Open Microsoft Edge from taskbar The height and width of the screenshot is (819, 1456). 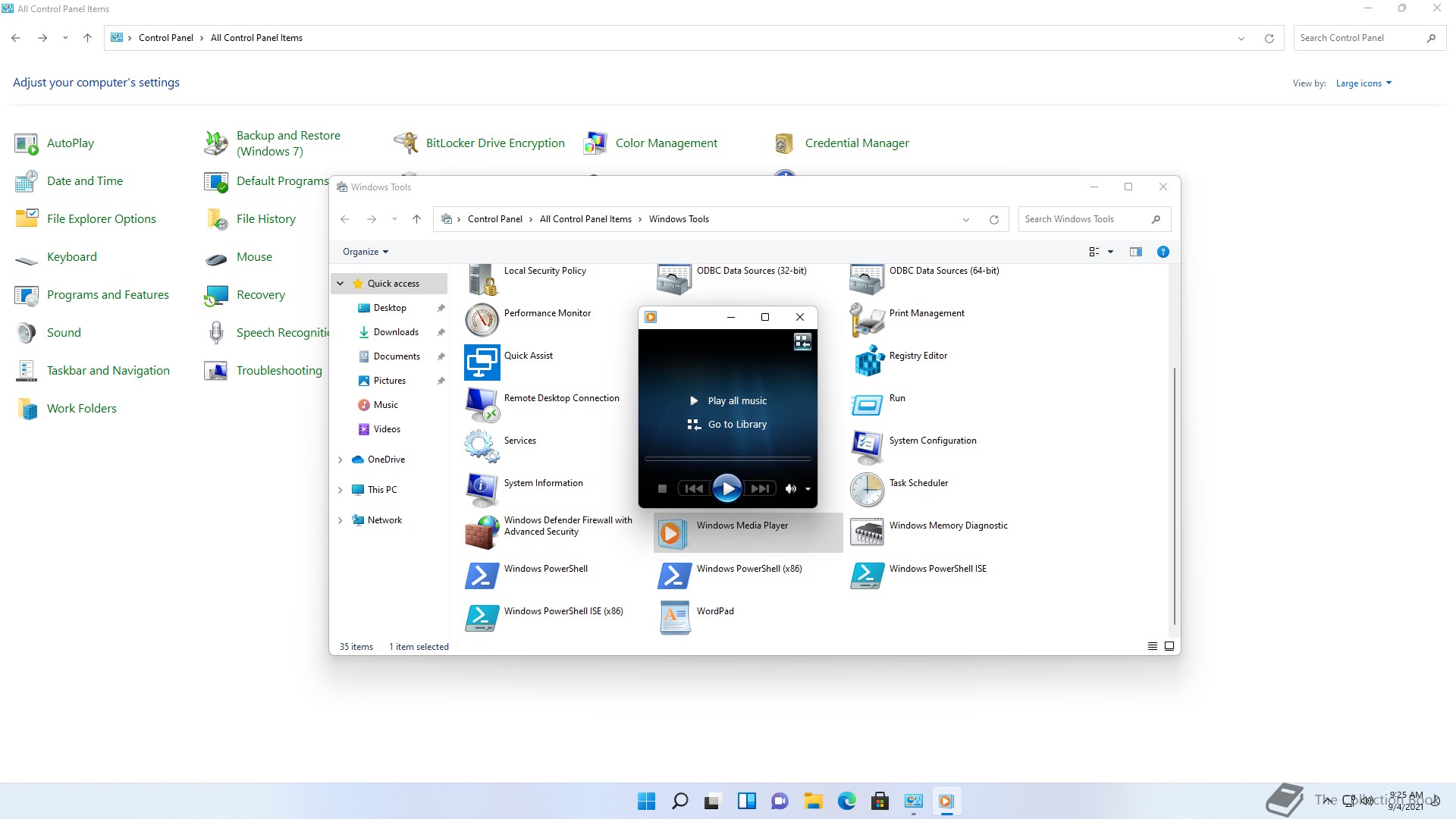[x=846, y=802]
